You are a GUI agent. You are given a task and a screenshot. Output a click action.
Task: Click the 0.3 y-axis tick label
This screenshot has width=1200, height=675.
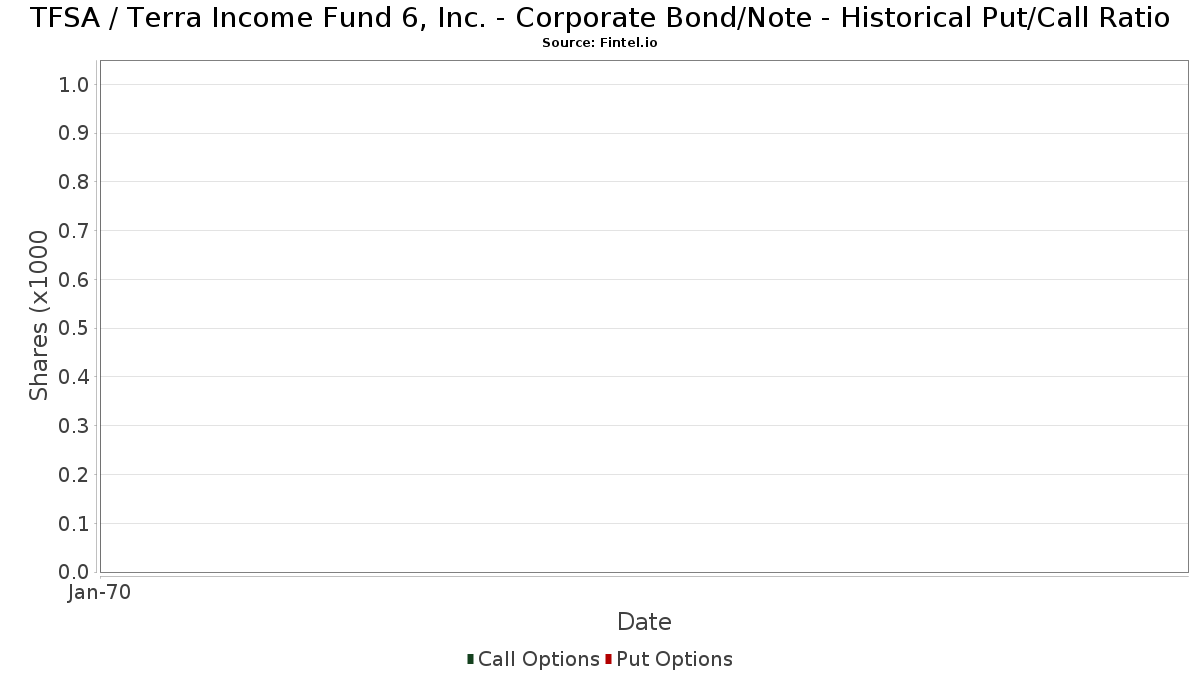(75, 426)
